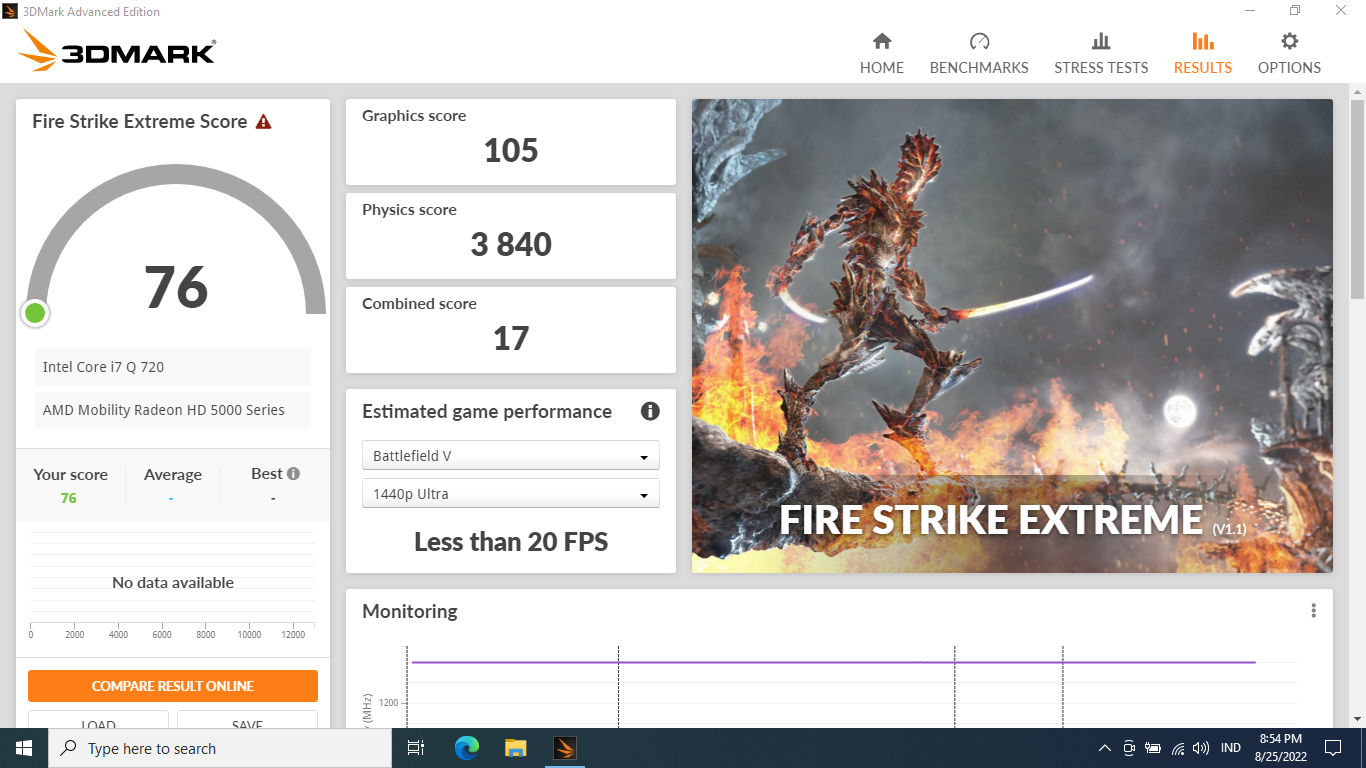Open the notification center icon
Screen dimensions: 1366x768
tap(1332, 748)
